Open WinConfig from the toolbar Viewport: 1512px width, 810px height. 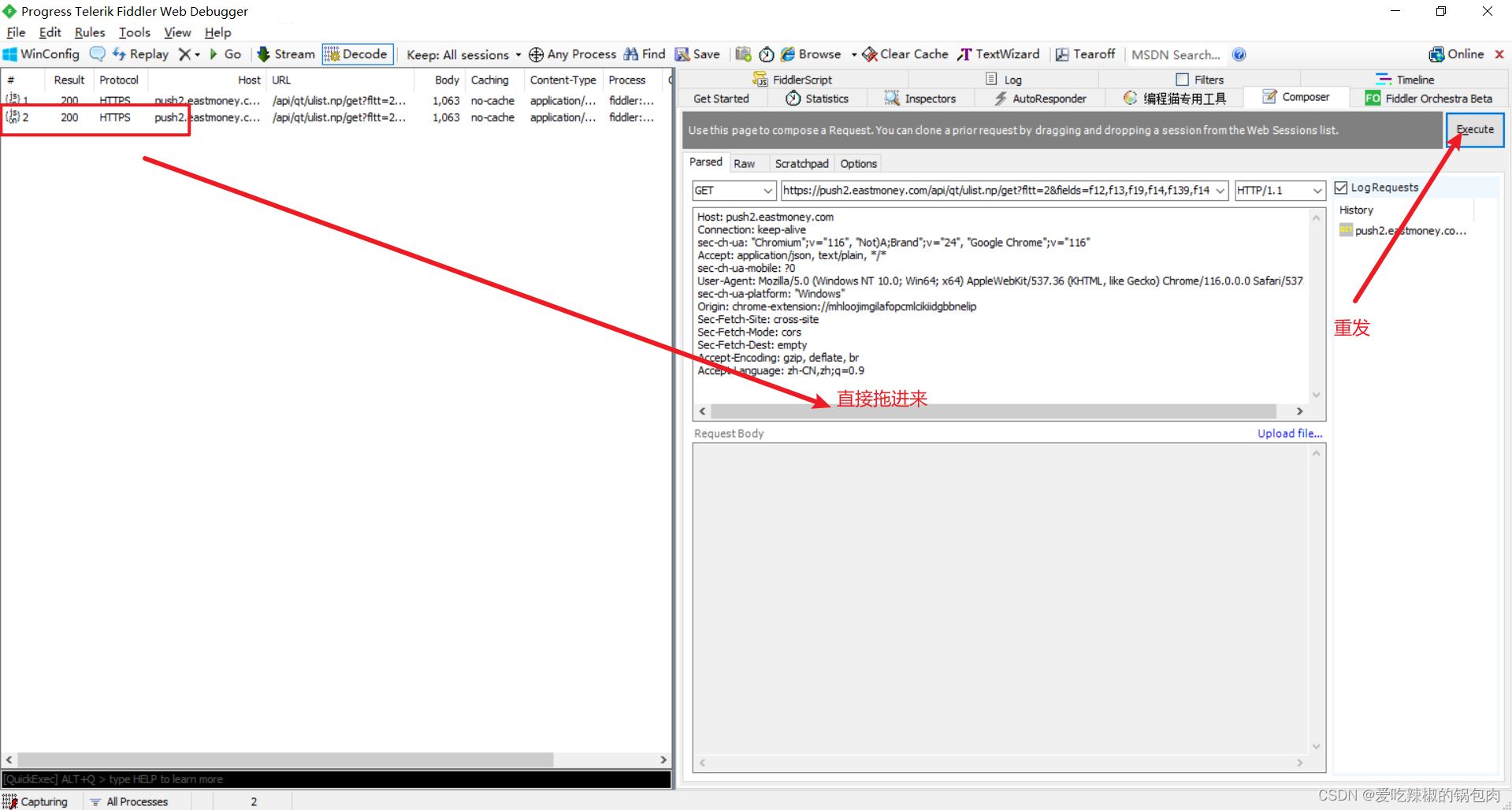42,54
